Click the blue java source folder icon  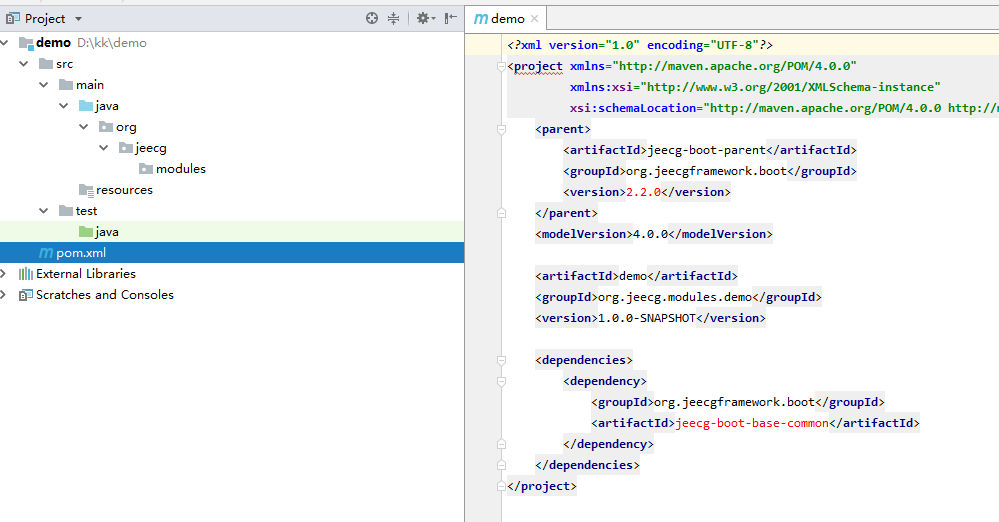85,106
